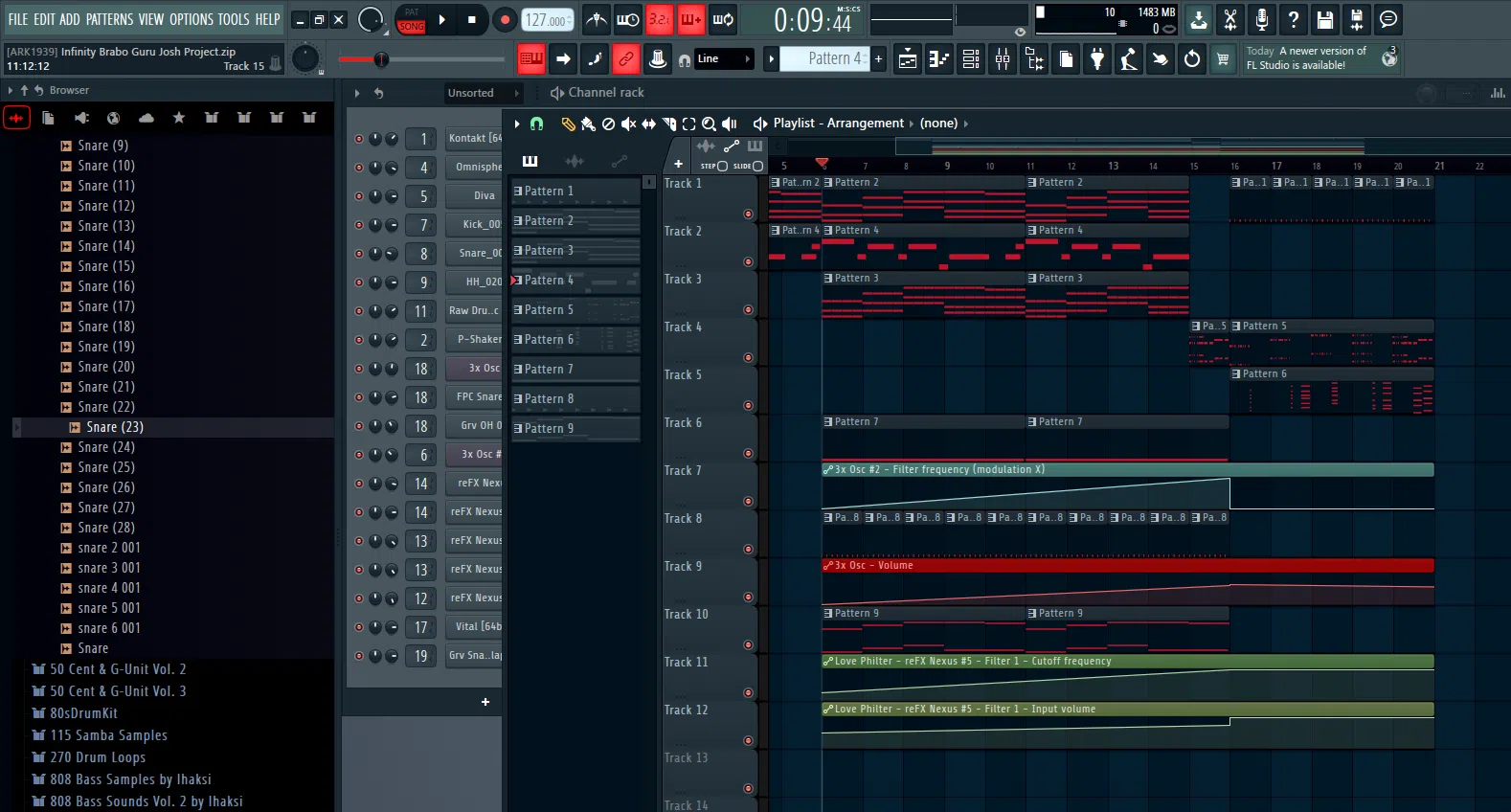This screenshot has height=812, width=1511.
Task: Click the render as audio save icon
Action: (x=1357, y=19)
